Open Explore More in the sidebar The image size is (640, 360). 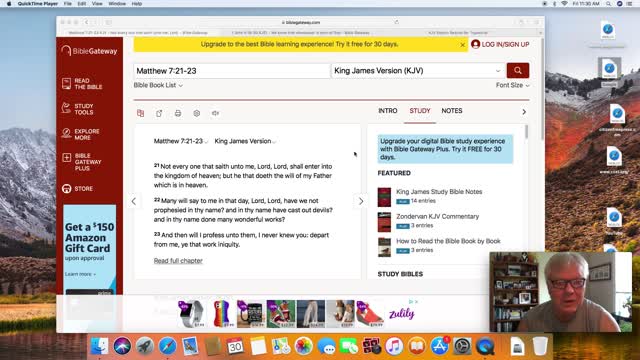point(81,134)
